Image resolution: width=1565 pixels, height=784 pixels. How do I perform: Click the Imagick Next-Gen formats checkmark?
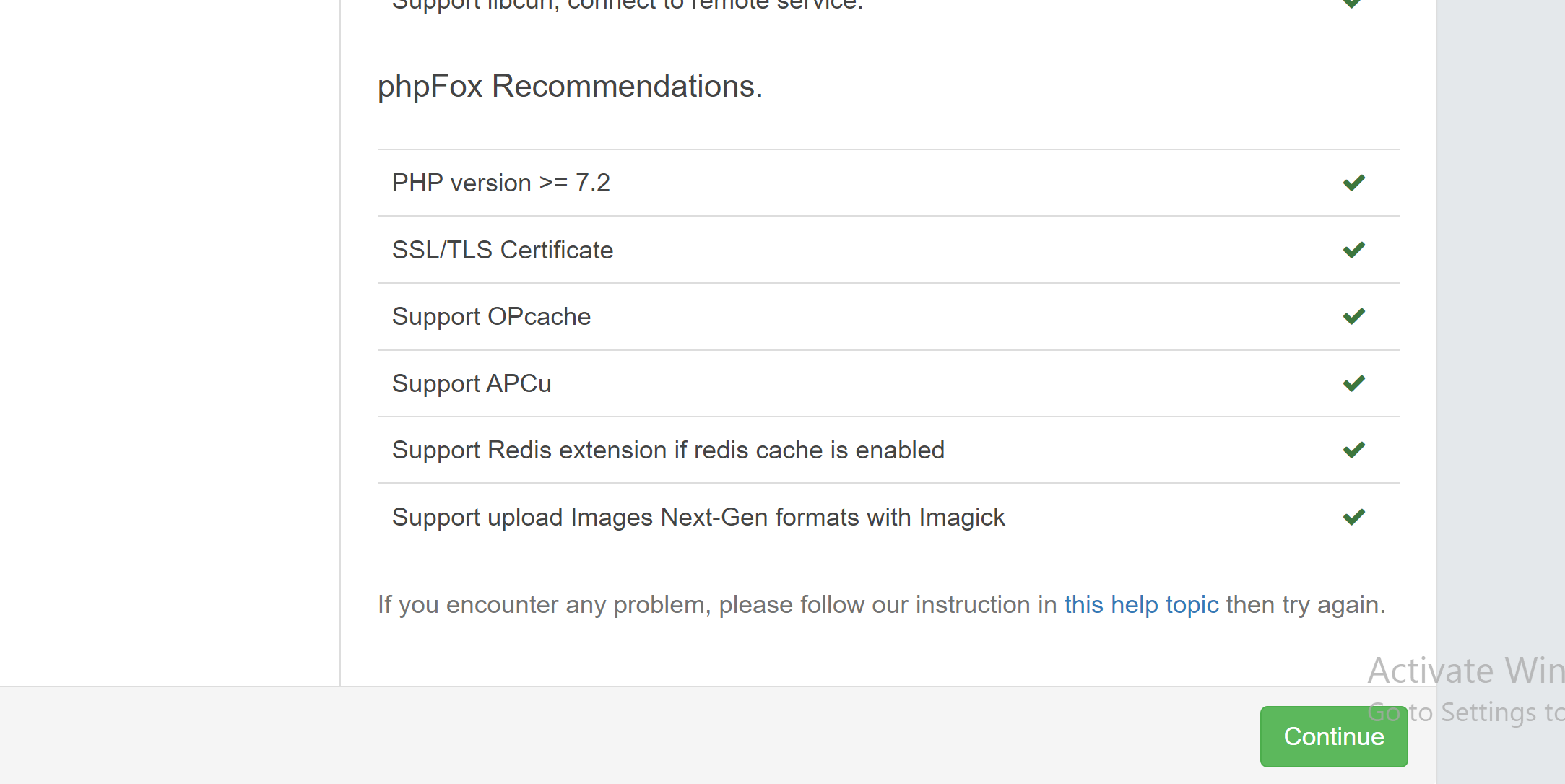pos(1353,517)
